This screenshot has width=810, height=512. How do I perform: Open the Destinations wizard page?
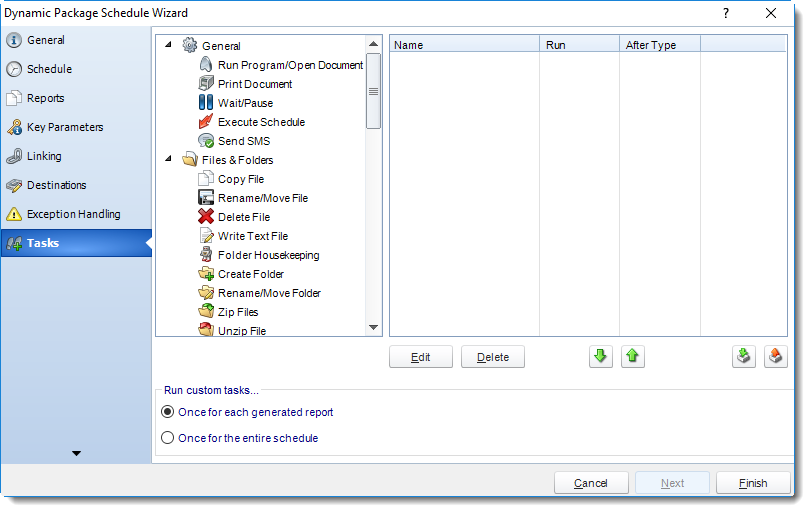76,184
